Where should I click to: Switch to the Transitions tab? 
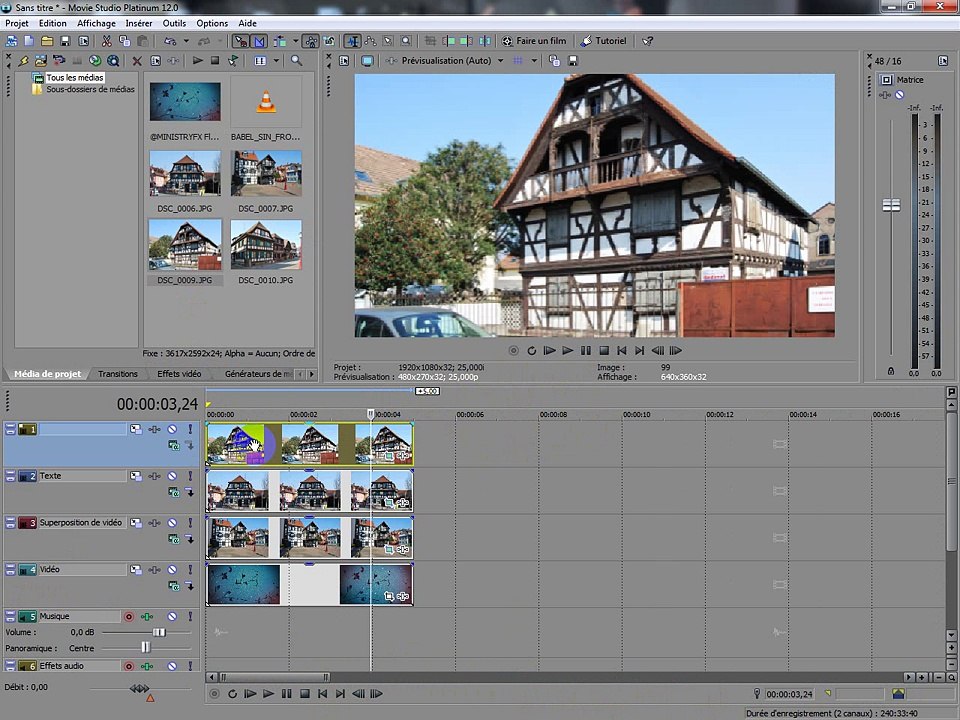[x=118, y=374]
